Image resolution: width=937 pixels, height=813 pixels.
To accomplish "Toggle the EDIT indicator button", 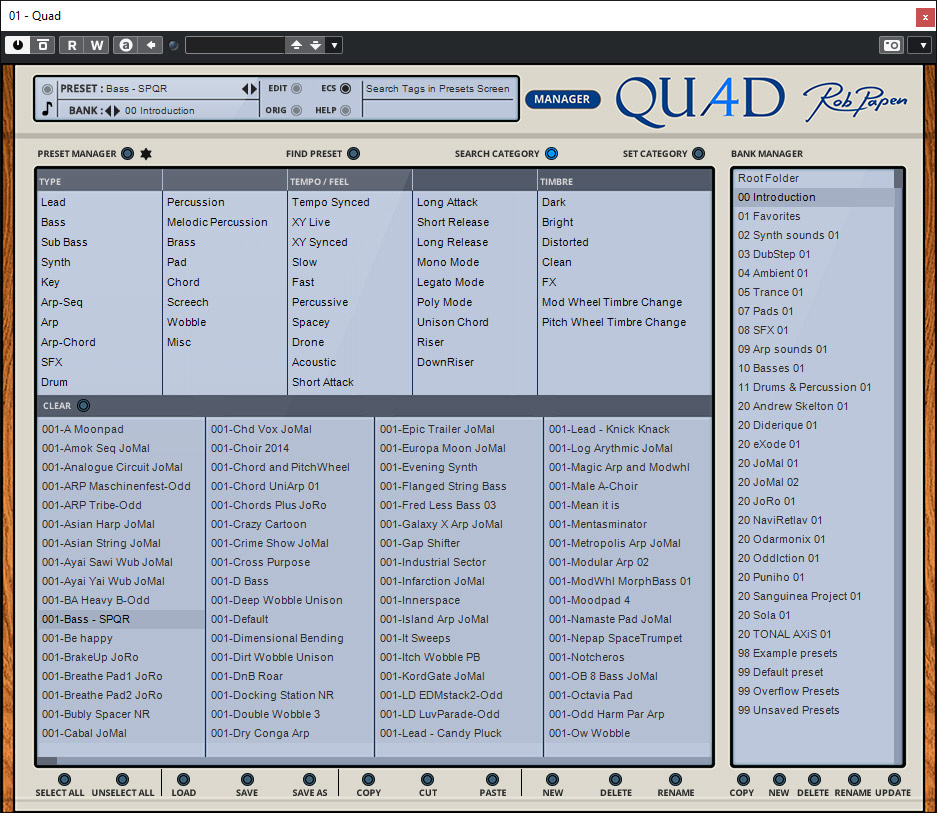I will point(298,88).
